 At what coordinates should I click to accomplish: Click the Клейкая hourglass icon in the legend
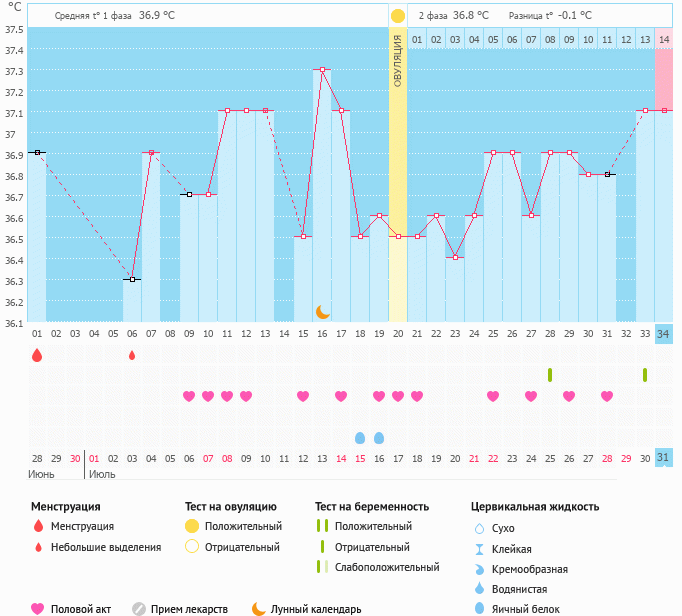[x=478, y=549]
